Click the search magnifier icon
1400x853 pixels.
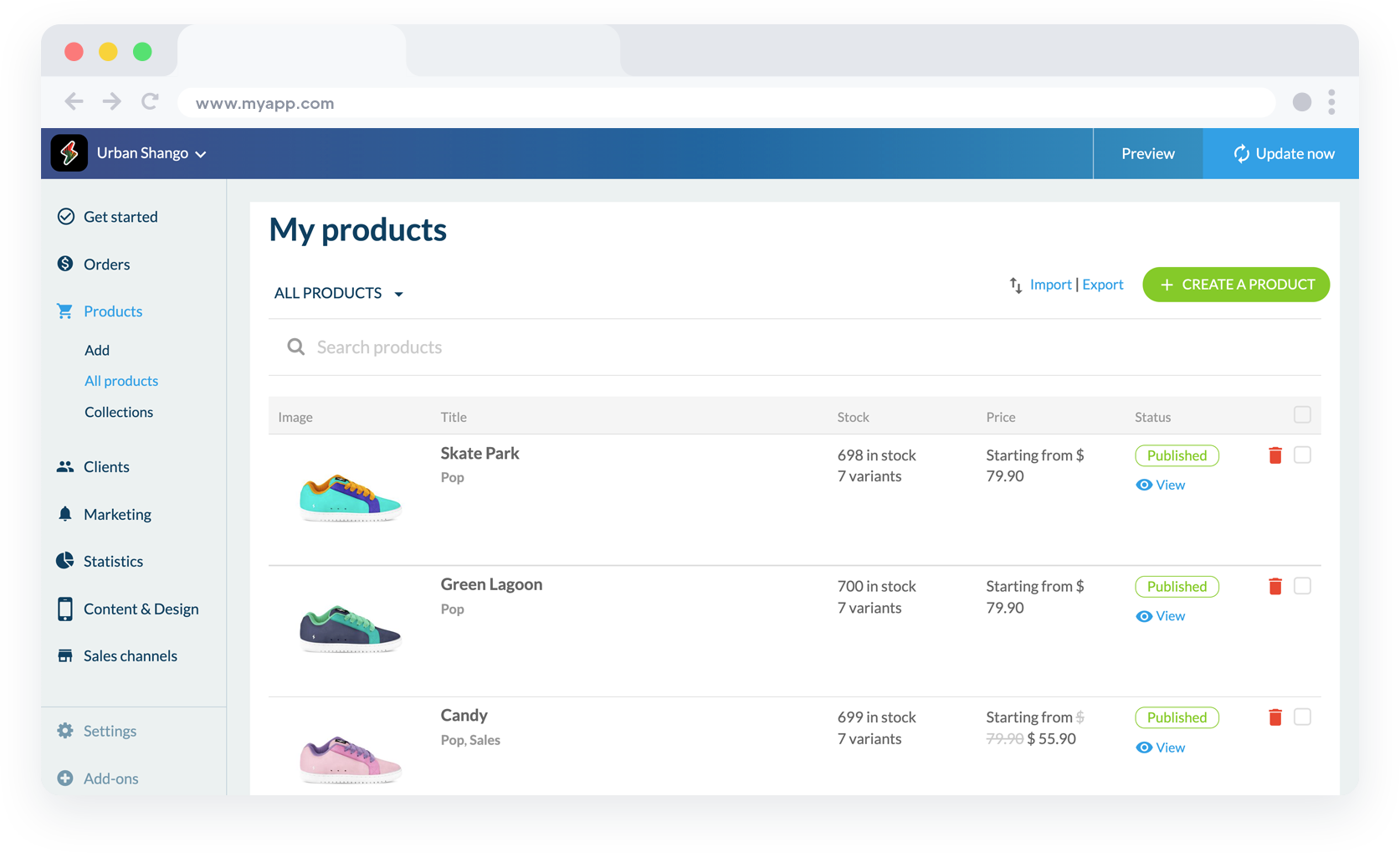[x=295, y=346]
